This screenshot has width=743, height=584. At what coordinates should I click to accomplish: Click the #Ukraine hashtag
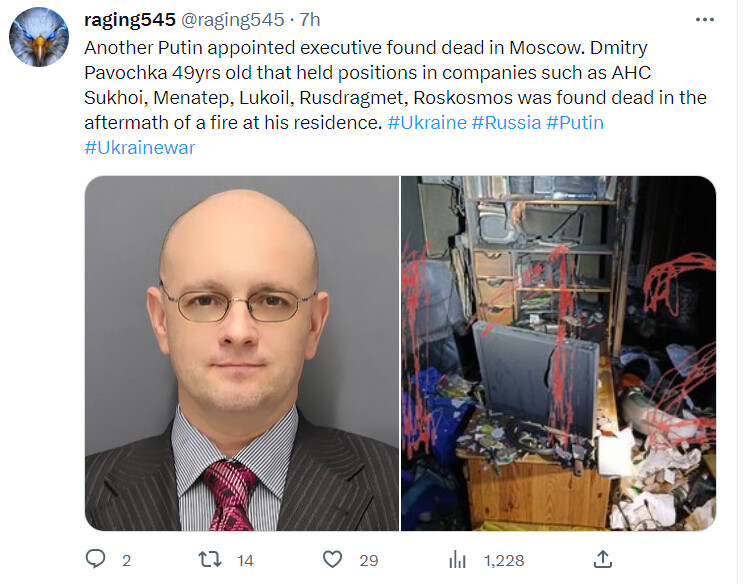427,123
